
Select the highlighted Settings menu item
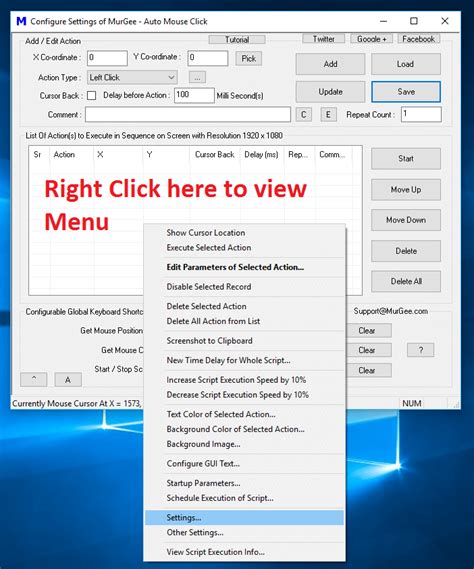point(244,518)
